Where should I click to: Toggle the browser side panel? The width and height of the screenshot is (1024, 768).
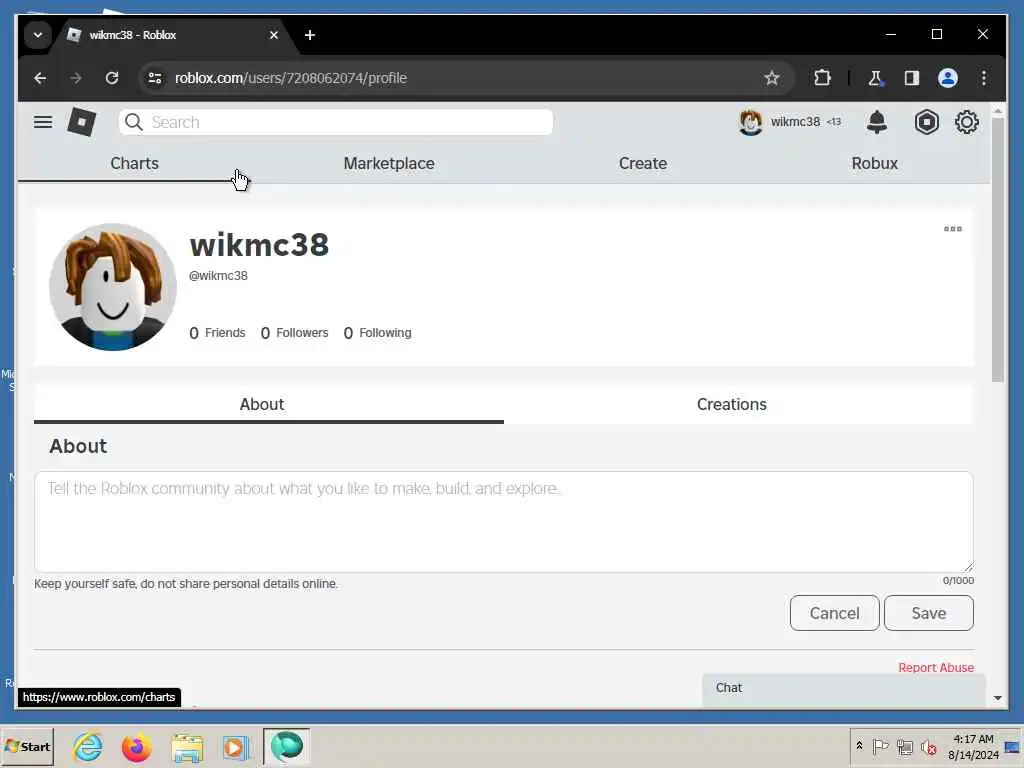[911, 78]
